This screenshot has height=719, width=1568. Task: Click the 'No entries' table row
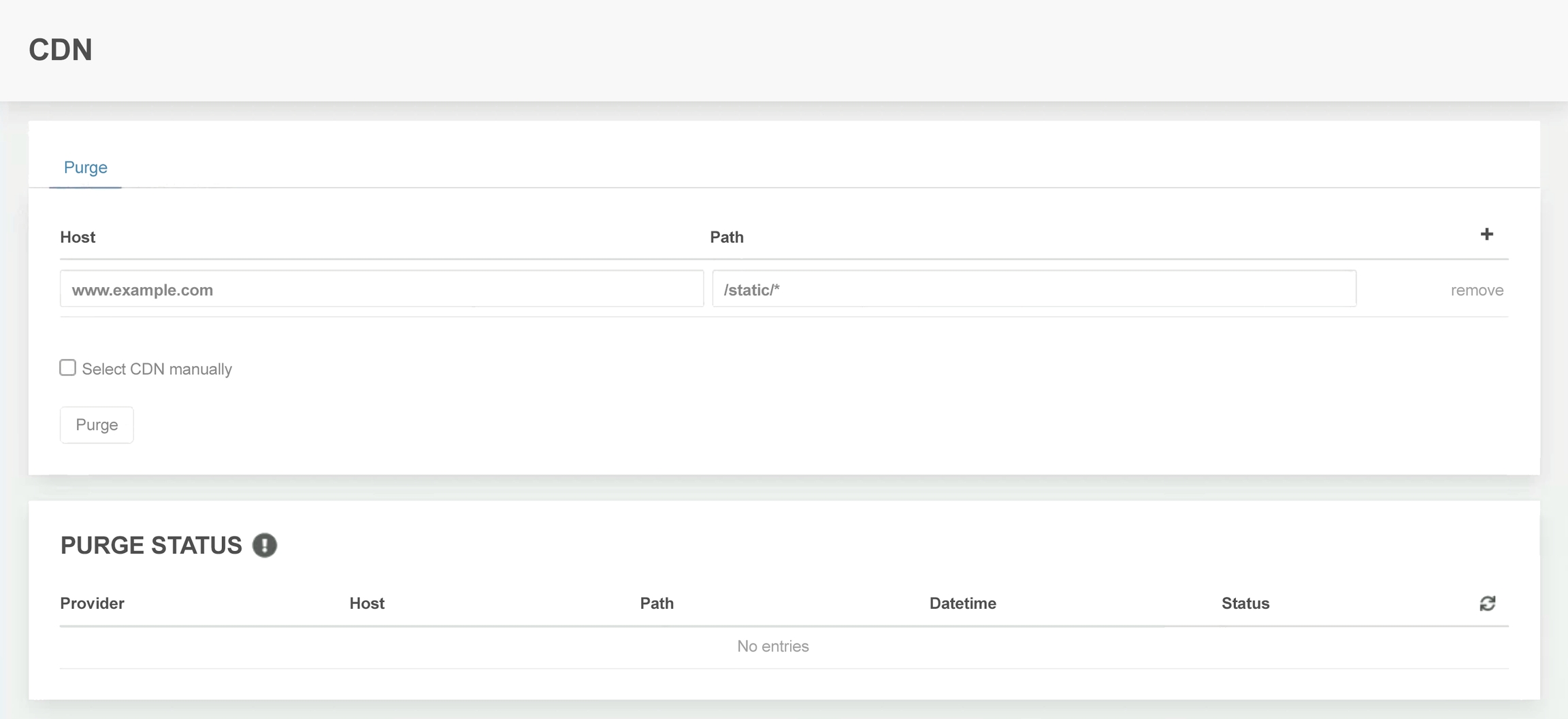pyautogui.click(x=772, y=646)
